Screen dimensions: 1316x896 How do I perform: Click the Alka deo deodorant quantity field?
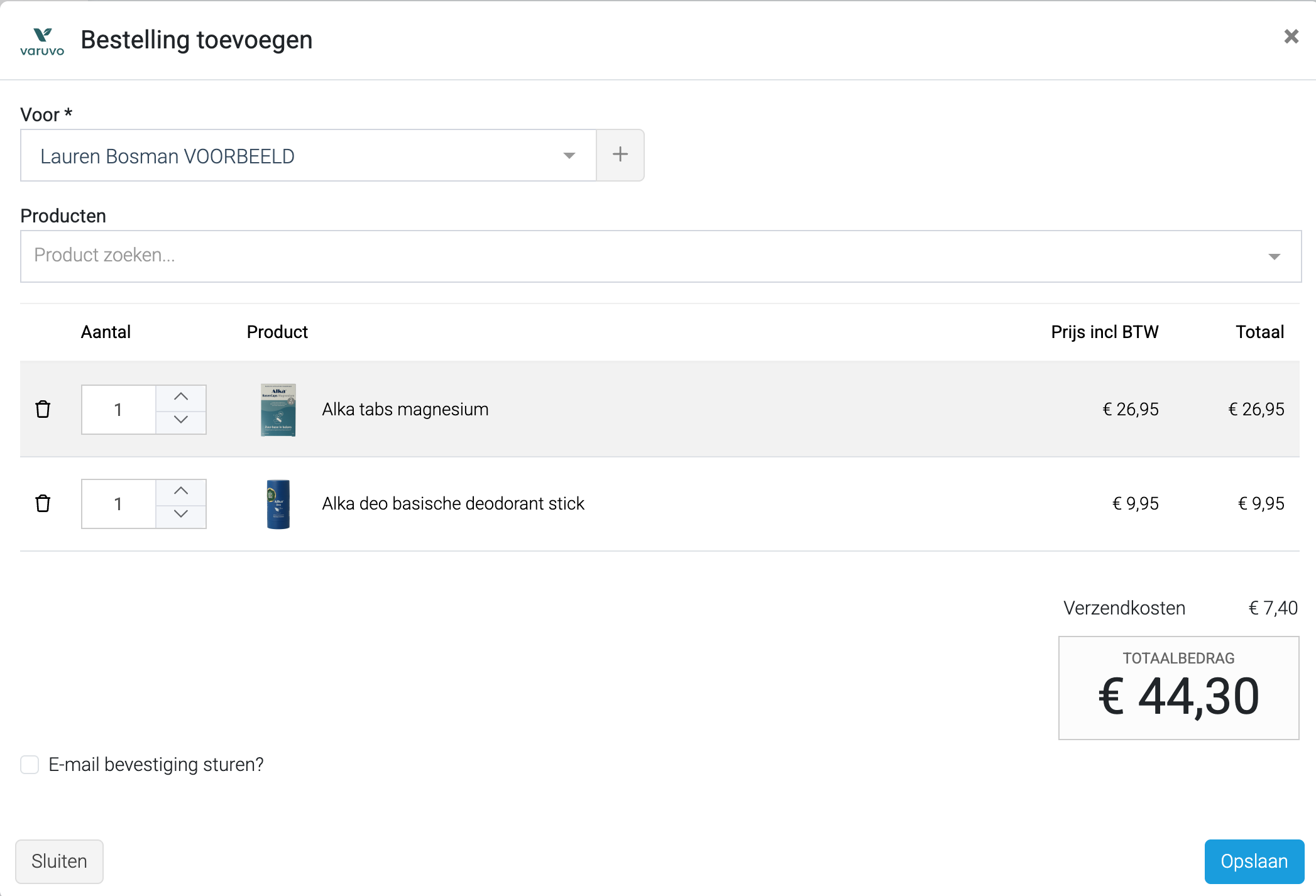click(x=118, y=504)
